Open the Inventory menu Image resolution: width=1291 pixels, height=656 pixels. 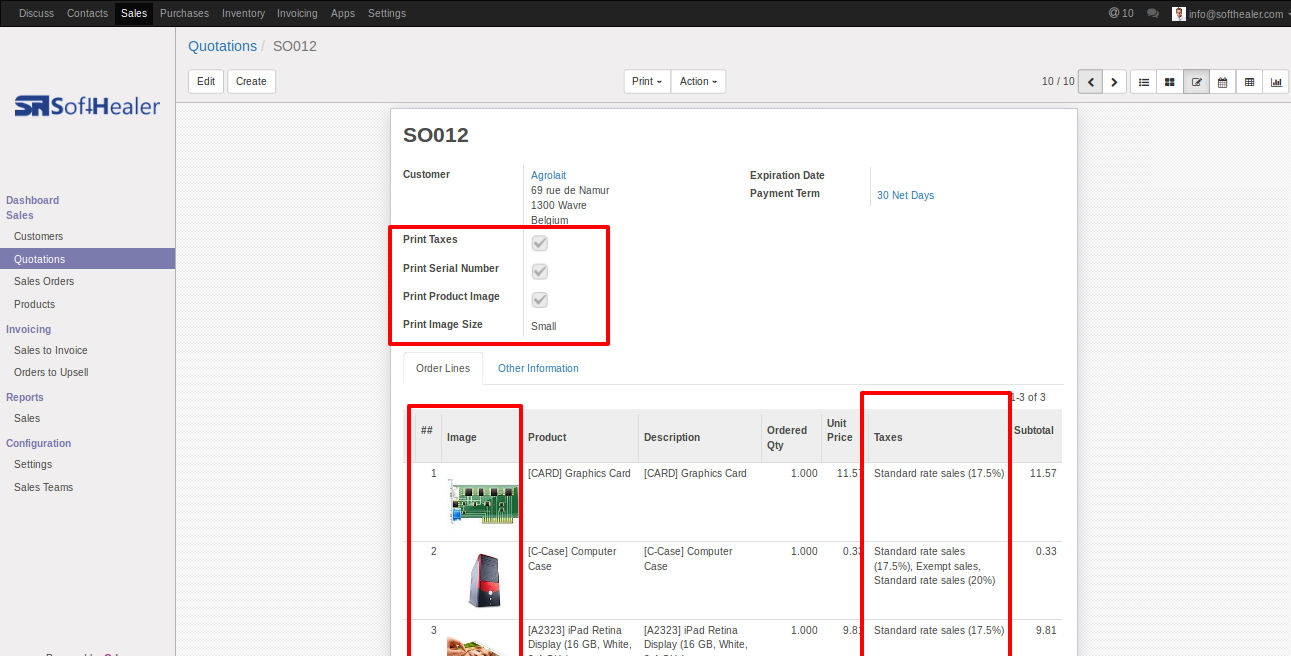[244, 13]
